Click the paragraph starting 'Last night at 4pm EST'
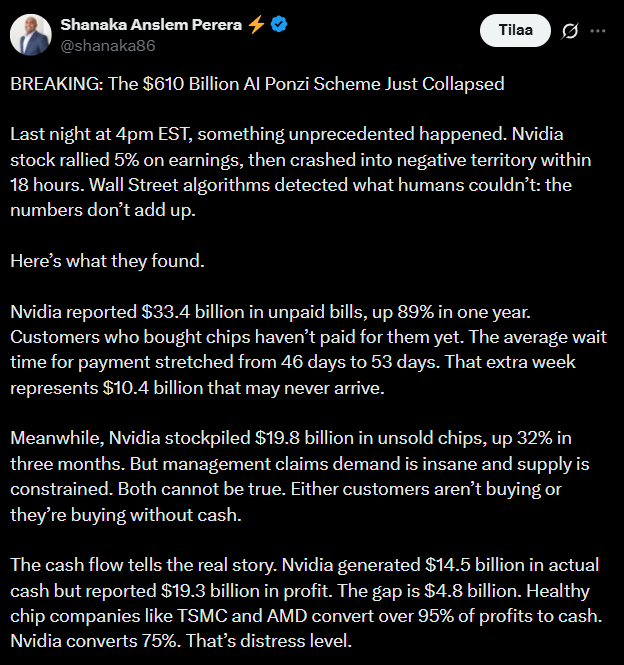This screenshot has width=624, height=665. point(300,160)
